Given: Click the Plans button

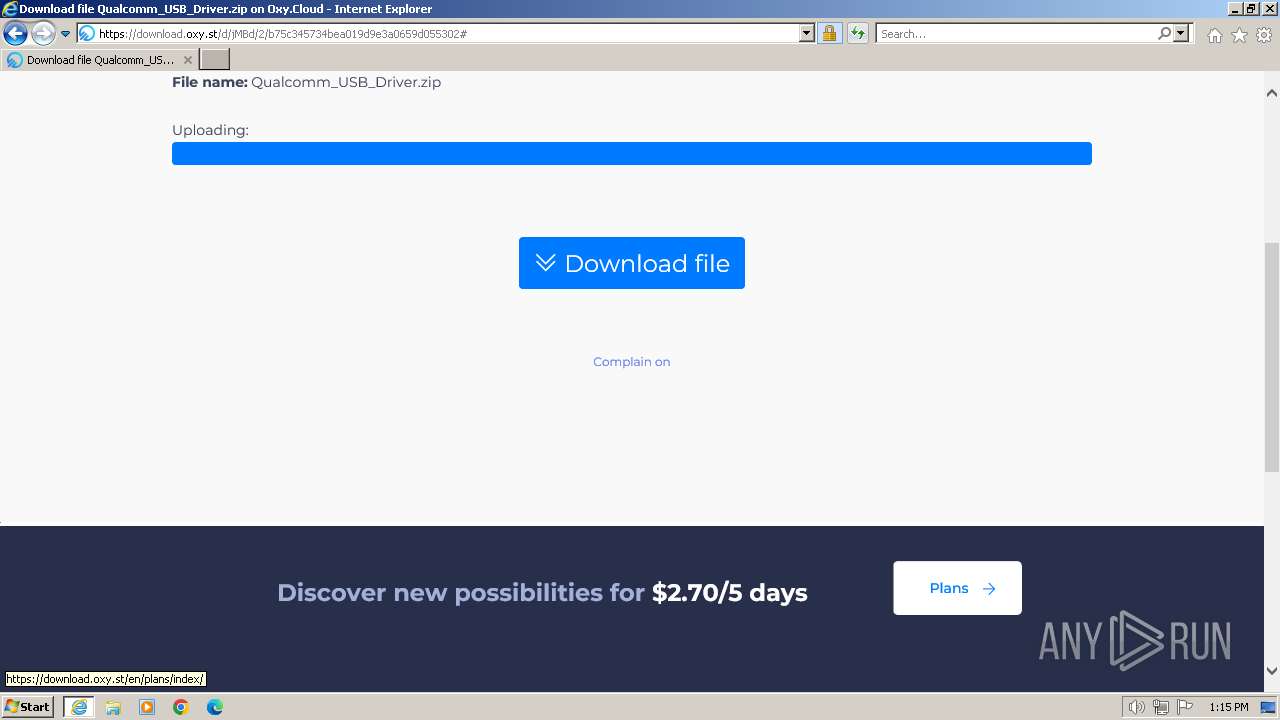Looking at the screenshot, I should (x=957, y=588).
